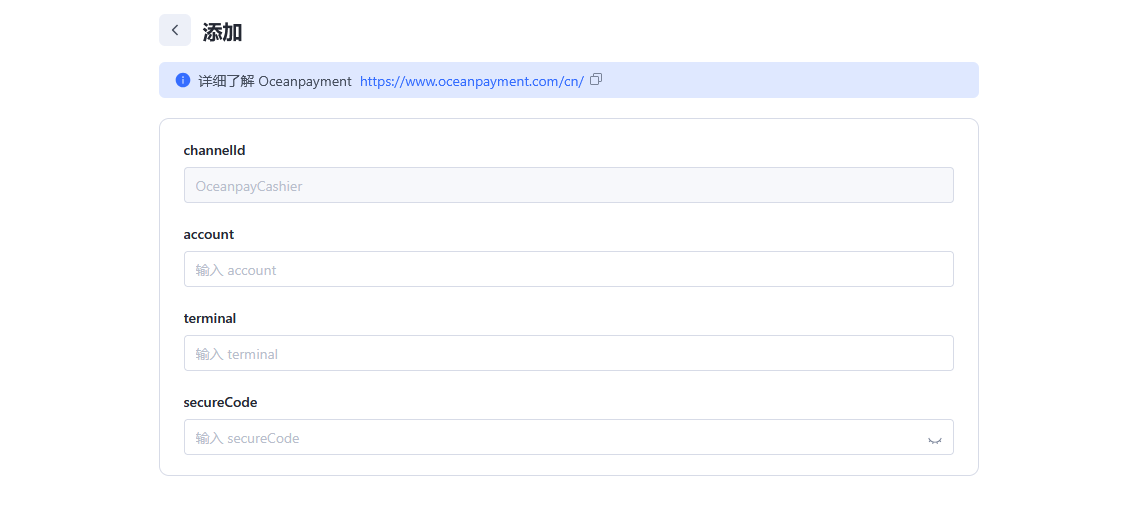Copy the Oceanpayment link with copy icon
1131x510 pixels.
(x=596, y=79)
